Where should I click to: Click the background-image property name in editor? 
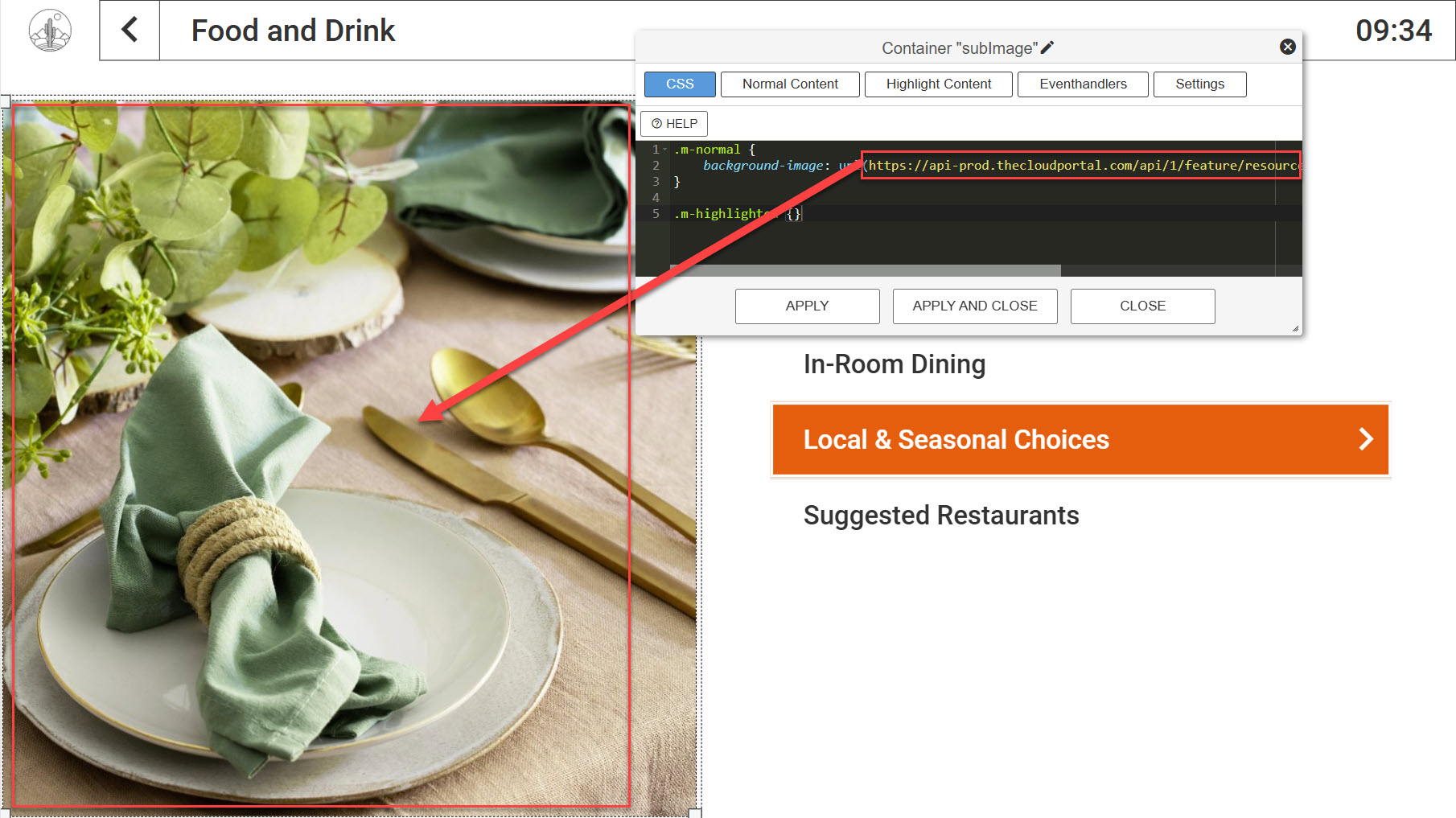[x=763, y=165]
